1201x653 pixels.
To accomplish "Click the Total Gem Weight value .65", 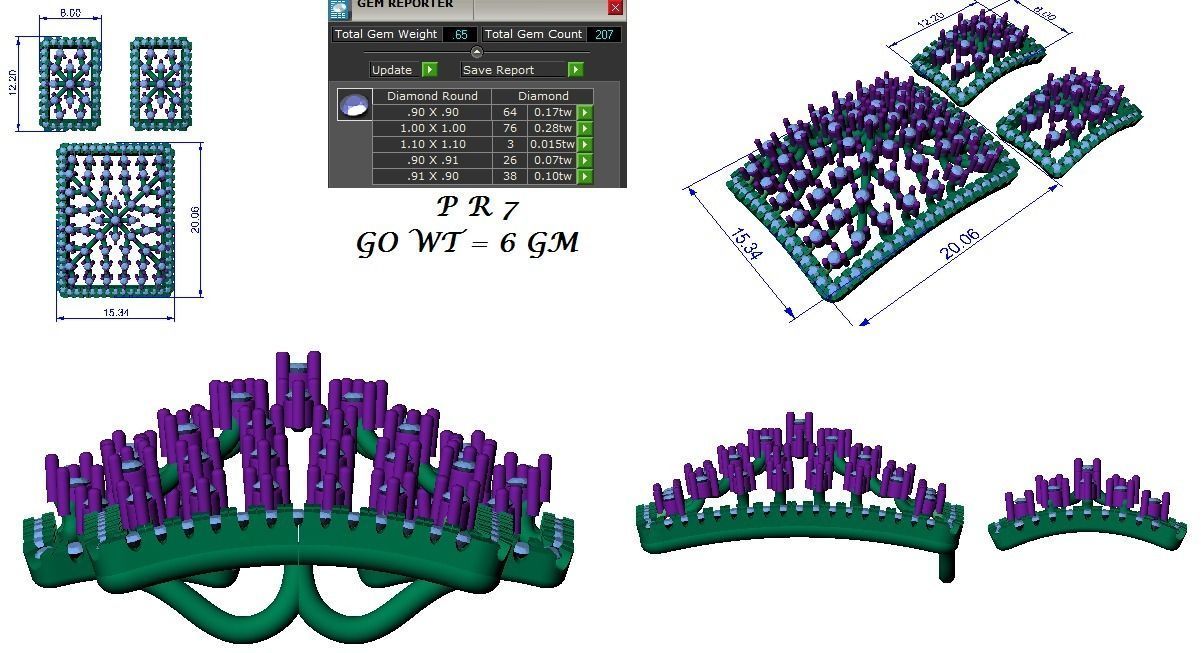I will coord(460,34).
